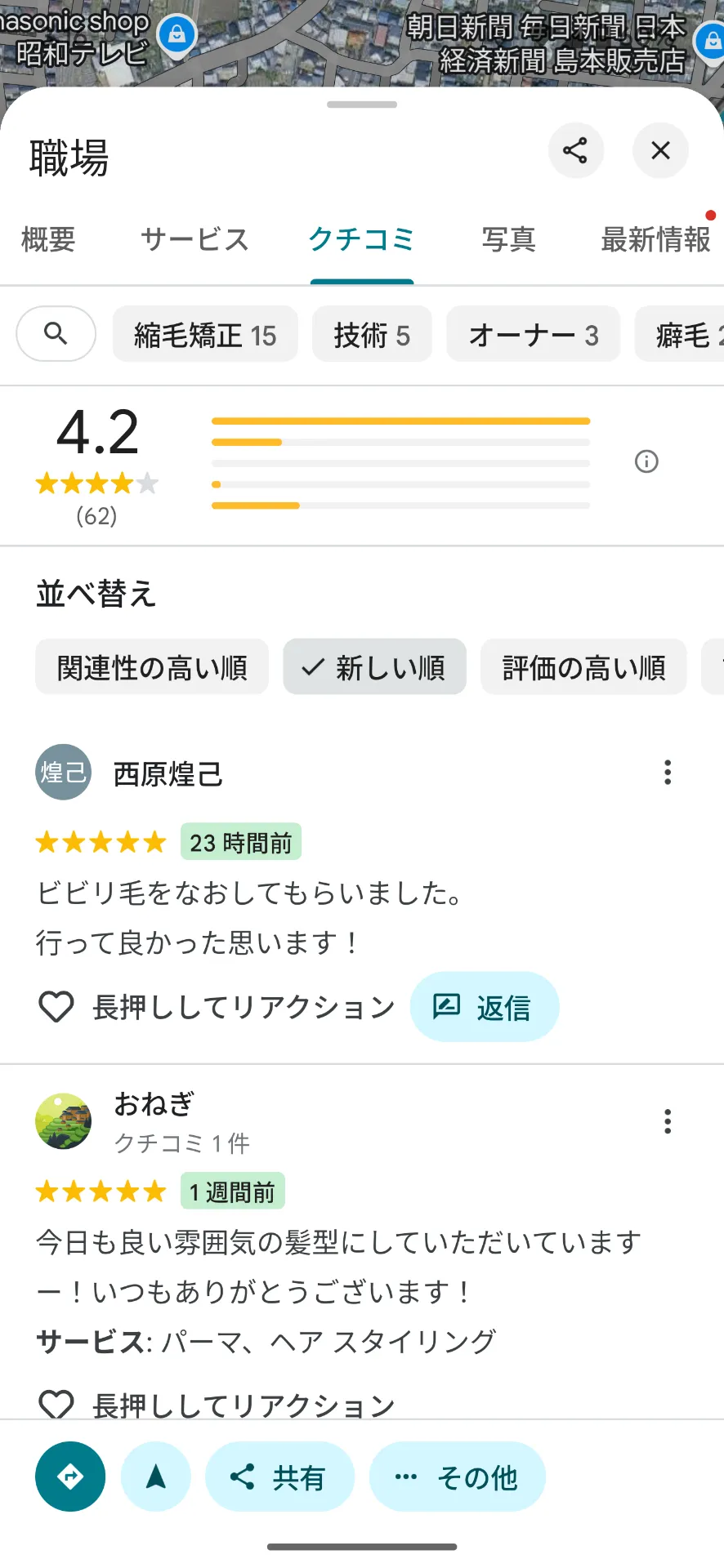The width and height of the screenshot is (724, 1568).
Task: Open more options for おねぎ's review
Action: coord(668,1121)
